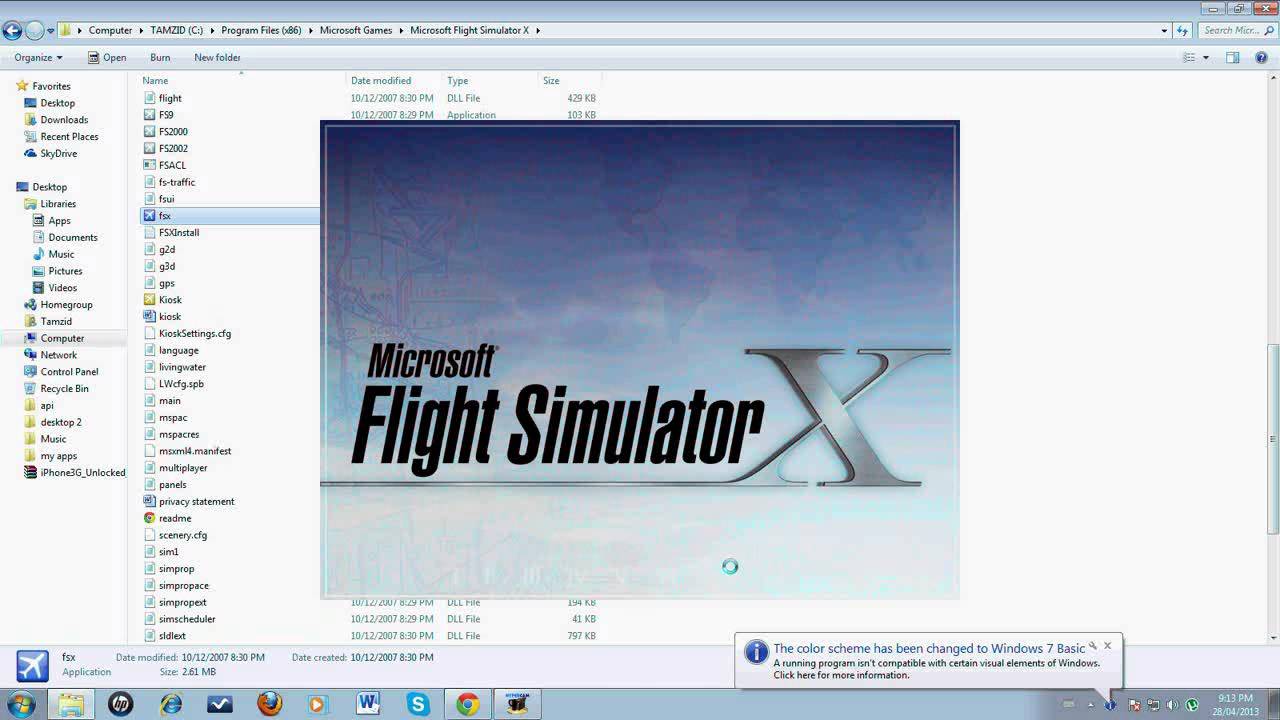
Task: Click the Open toolbar button
Action: point(107,57)
